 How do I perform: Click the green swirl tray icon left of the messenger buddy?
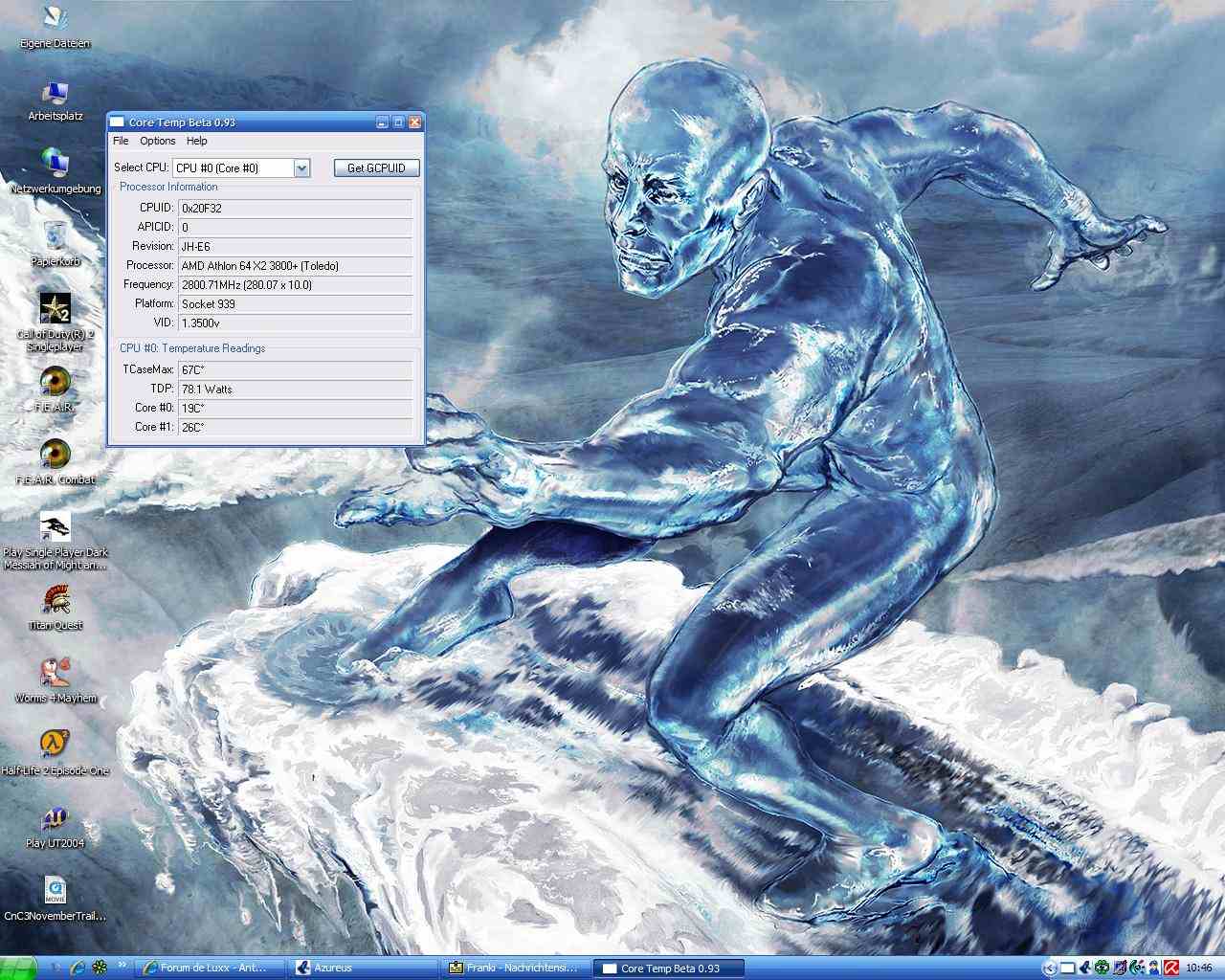1138,968
